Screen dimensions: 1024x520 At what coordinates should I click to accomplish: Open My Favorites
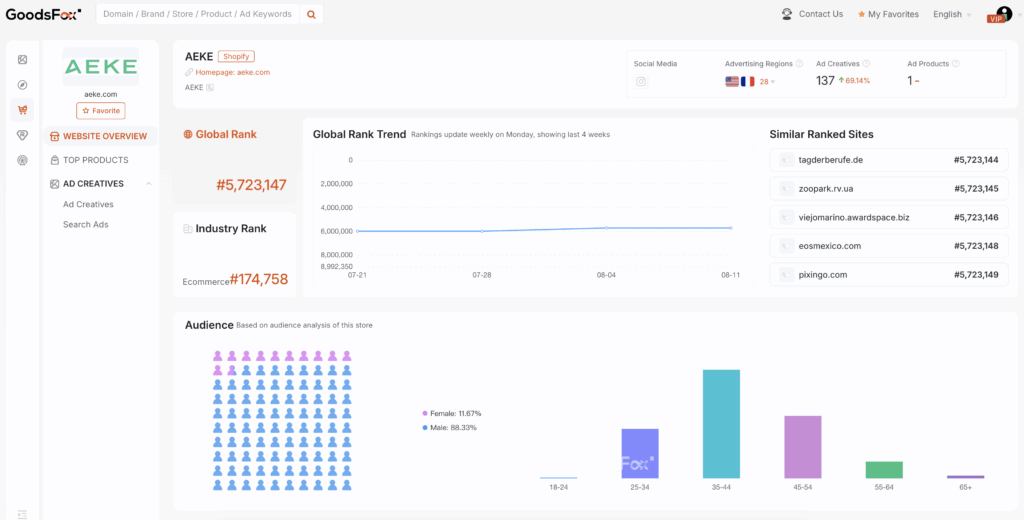(x=893, y=14)
